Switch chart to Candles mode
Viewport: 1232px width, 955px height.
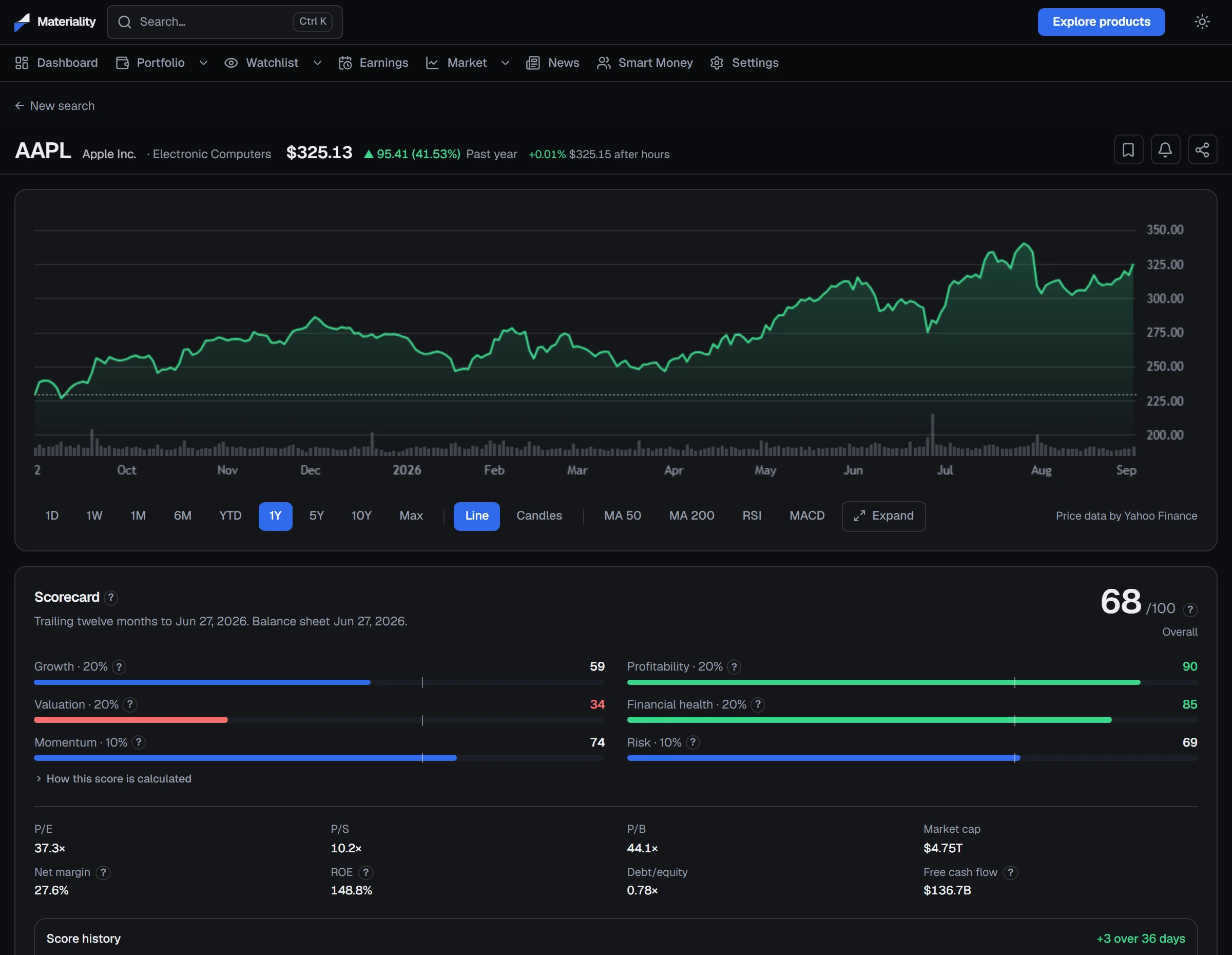click(x=540, y=516)
